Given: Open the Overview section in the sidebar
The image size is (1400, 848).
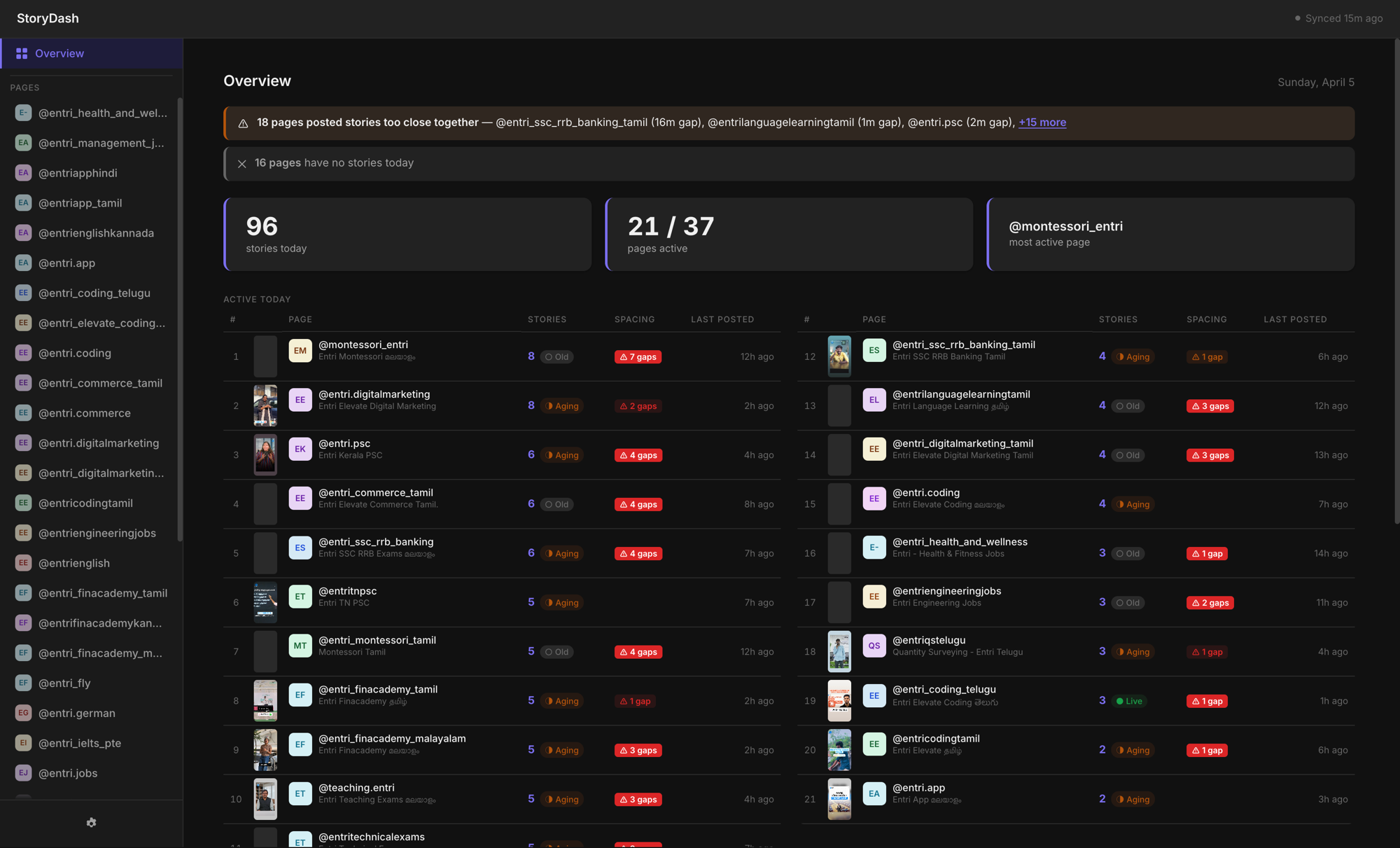Looking at the screenshot, I should click(x=59, y=53).
